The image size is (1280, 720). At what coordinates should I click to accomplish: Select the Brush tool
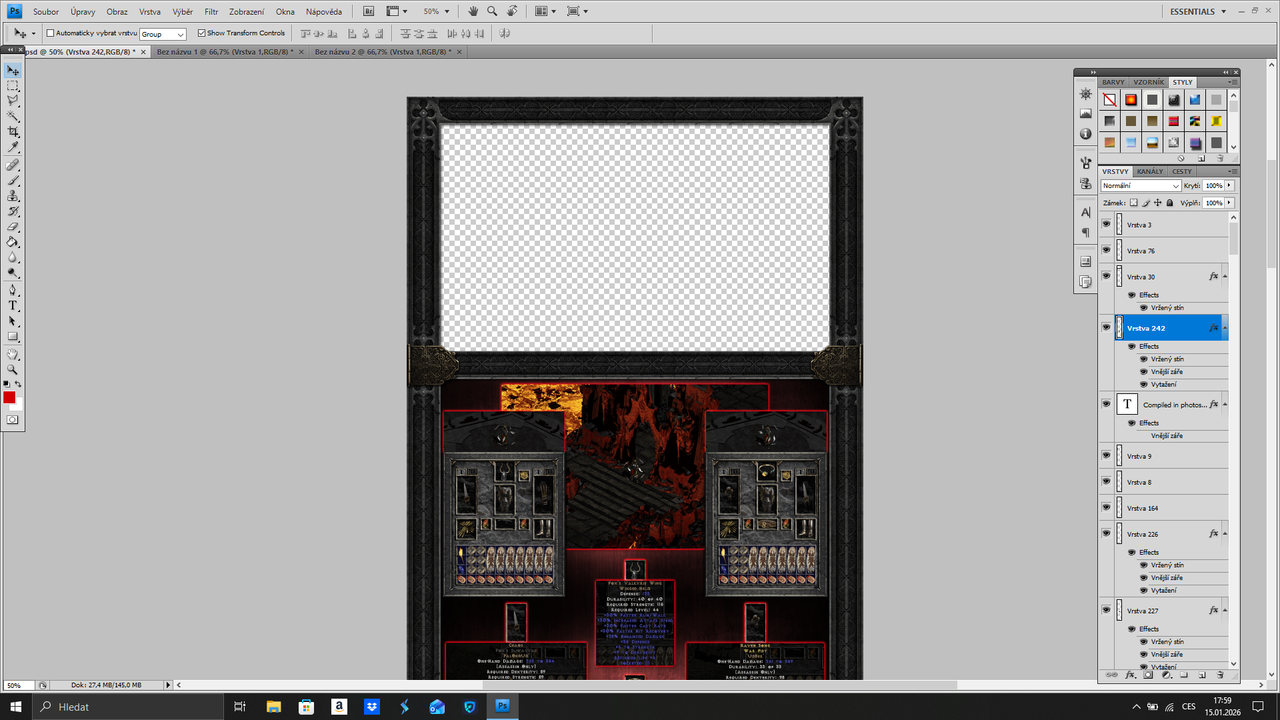click(13, 180)
